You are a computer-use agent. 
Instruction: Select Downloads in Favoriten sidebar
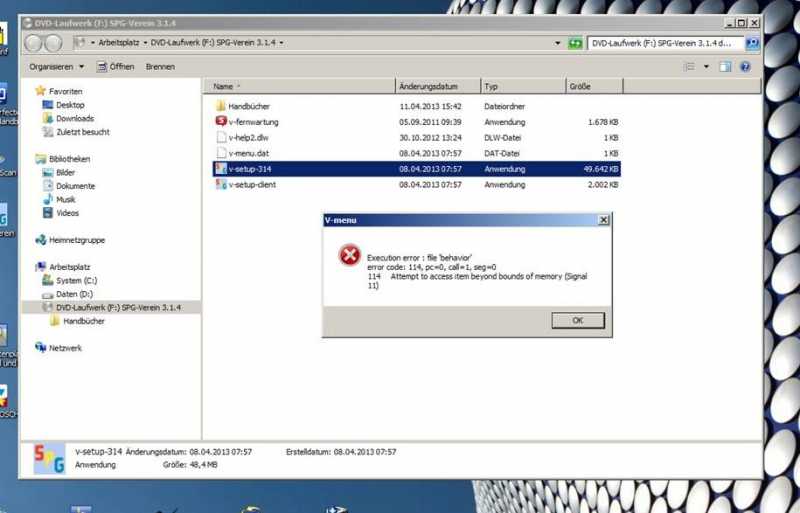75,118
